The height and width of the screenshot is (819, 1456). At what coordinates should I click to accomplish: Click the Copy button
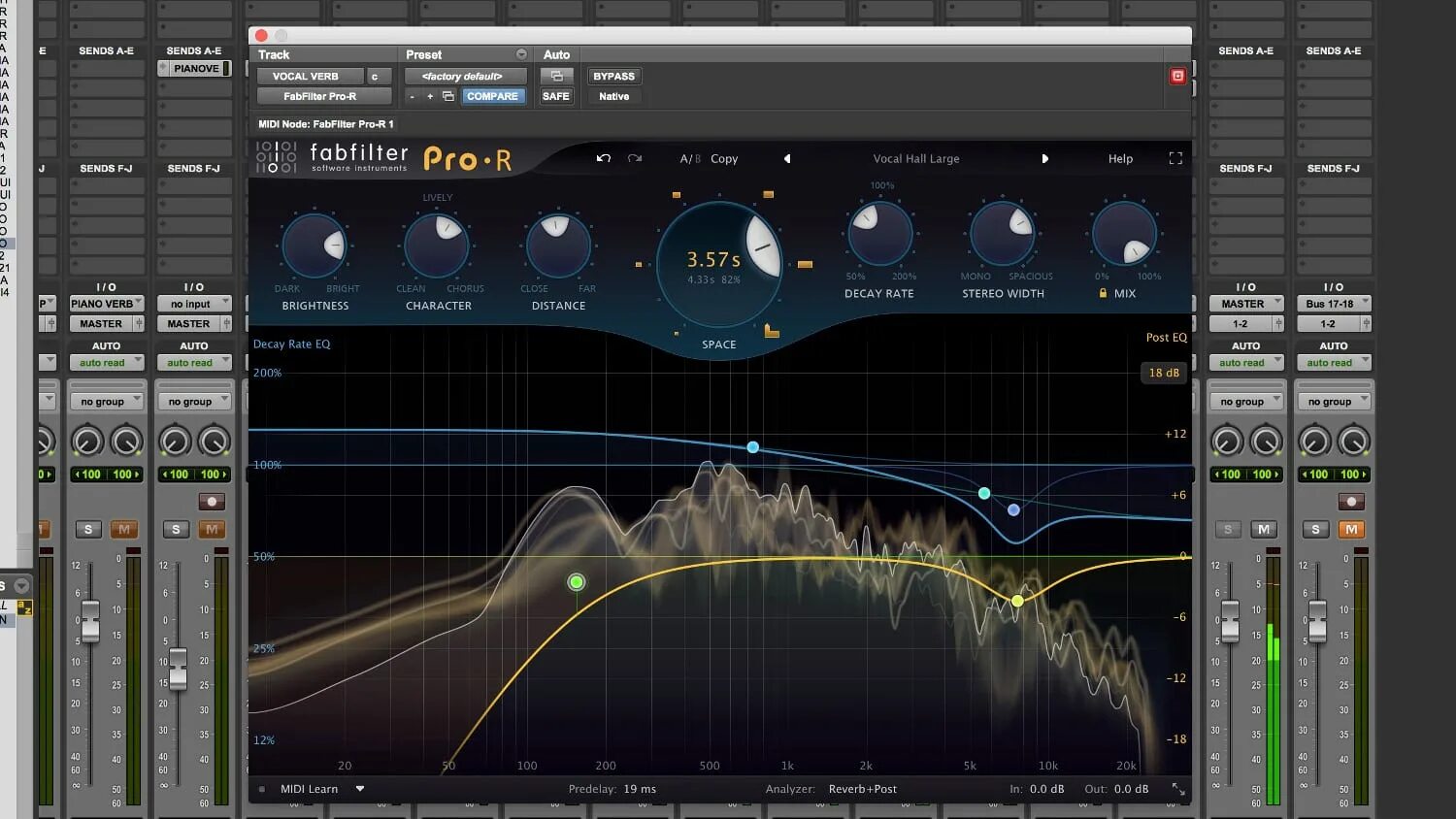(x=724, y=158)
